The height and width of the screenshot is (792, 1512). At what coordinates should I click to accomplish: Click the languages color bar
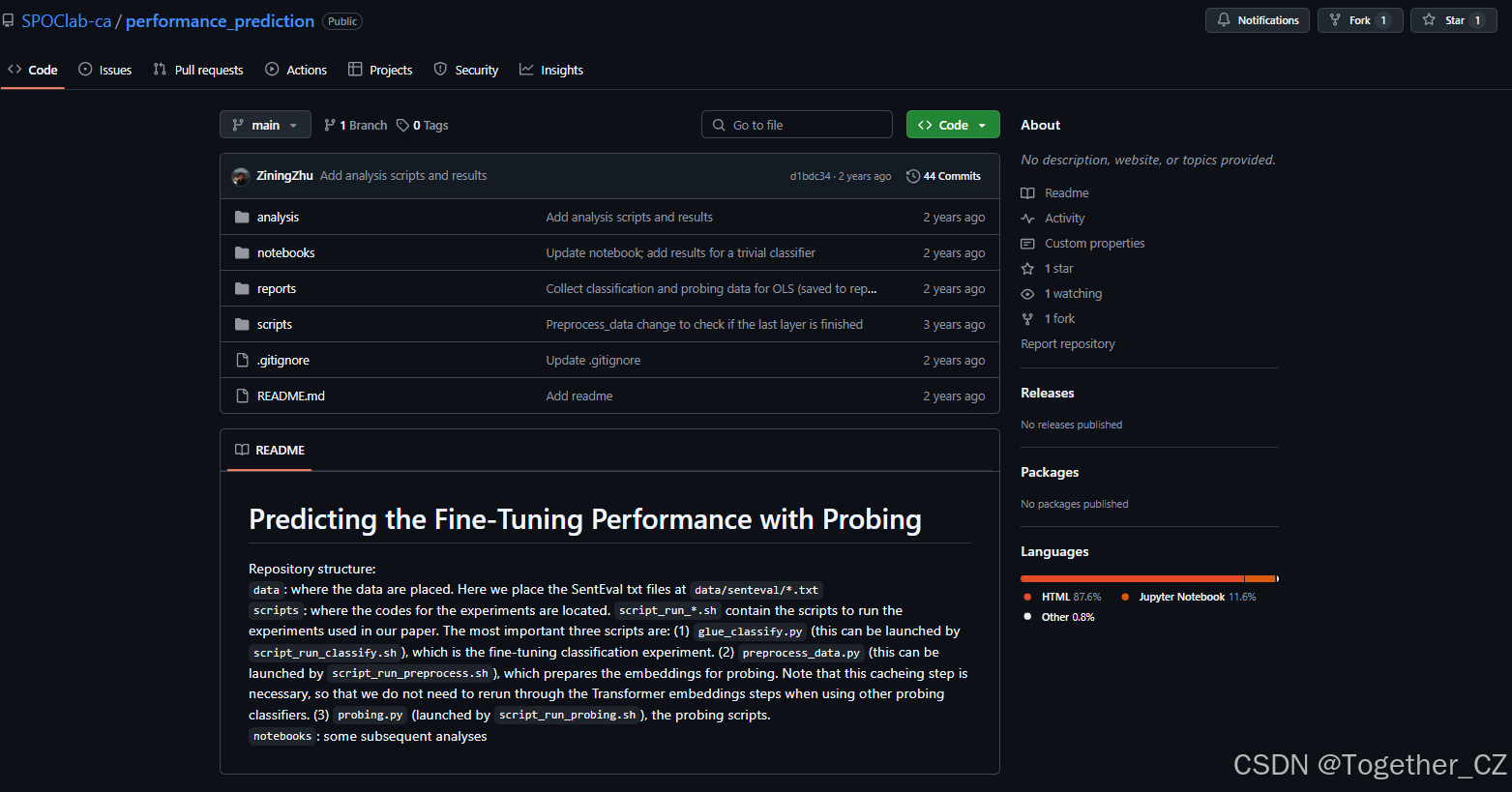pos(1149,578)
